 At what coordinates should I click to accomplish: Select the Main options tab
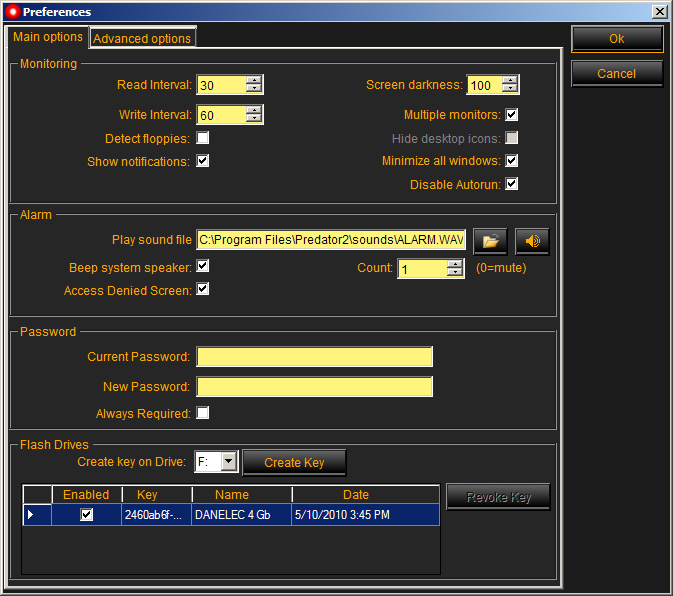(x=48, y=37)
